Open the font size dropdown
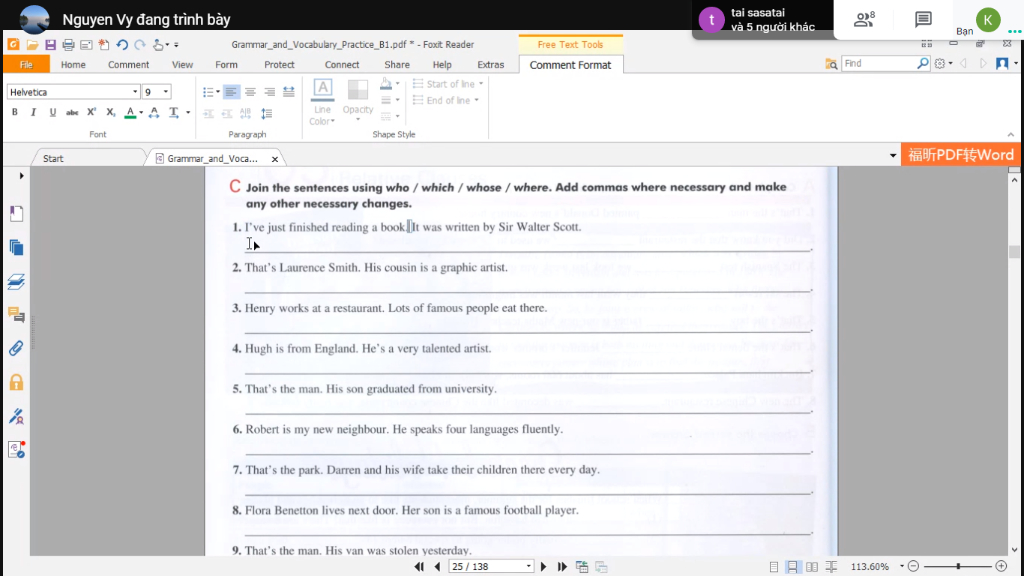This screenshot has height=576, width=1024. pyautogui.click(x=166, y=92)
